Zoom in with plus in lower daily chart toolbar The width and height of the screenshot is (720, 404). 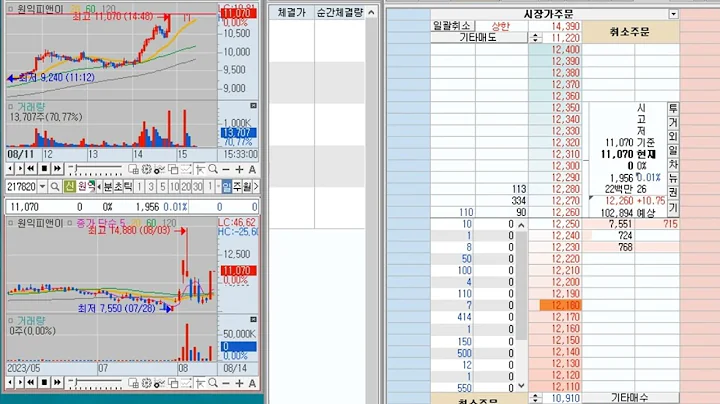[239, 383]
